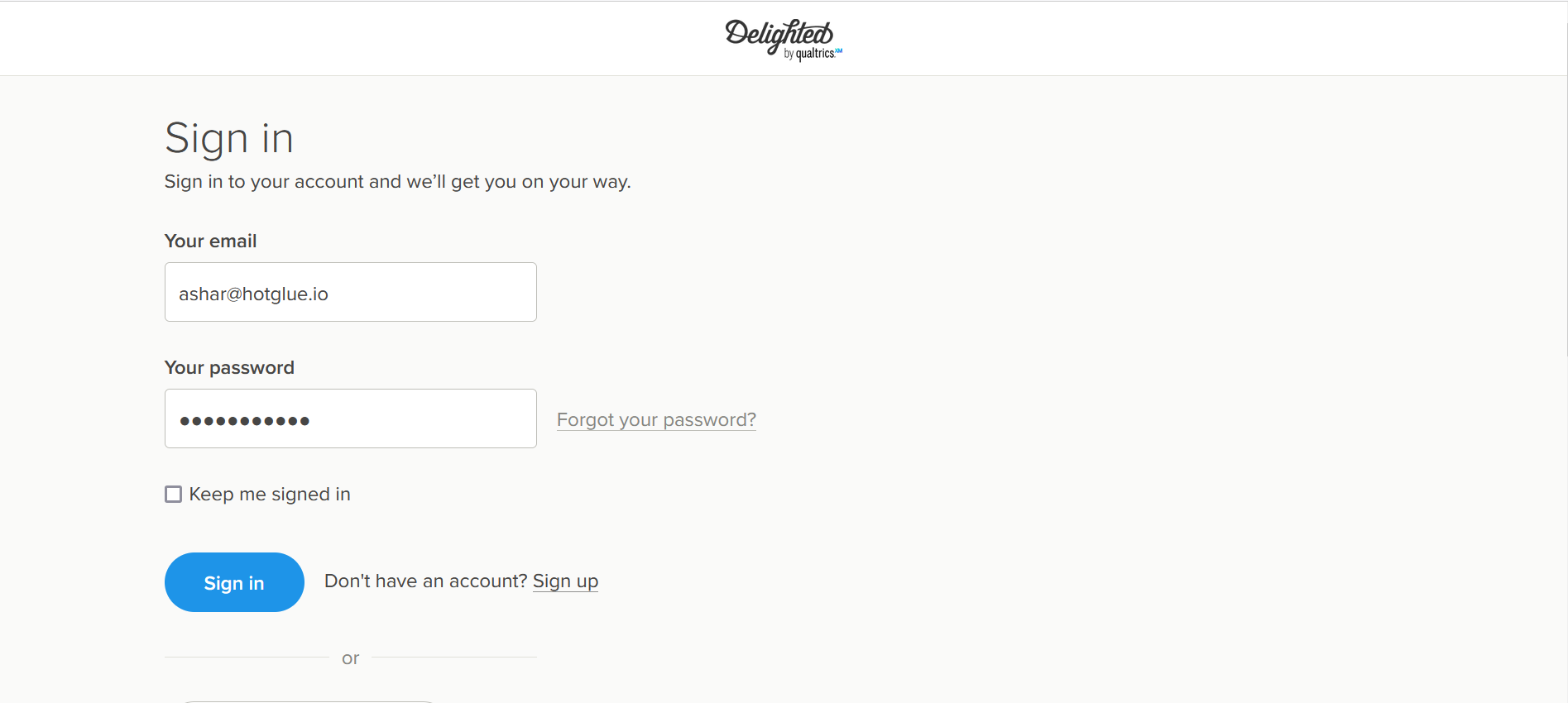Click the large Sign in heading
1568x703 pixels.
[229, 138]
